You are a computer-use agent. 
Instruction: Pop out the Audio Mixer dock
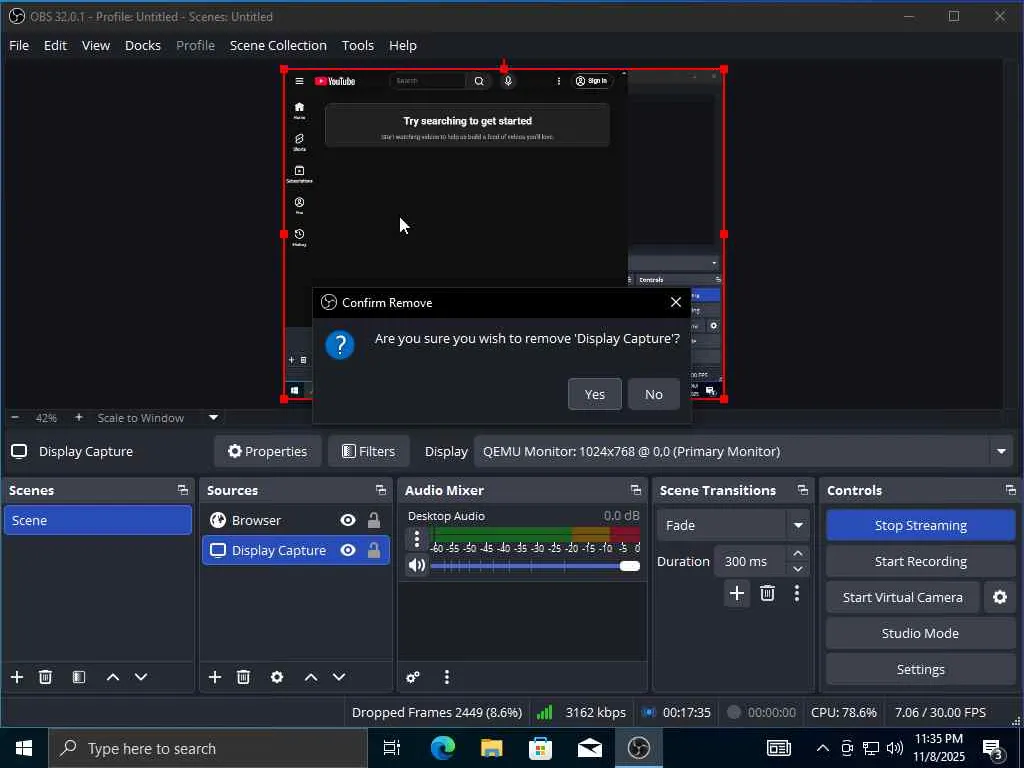(635, 490)
